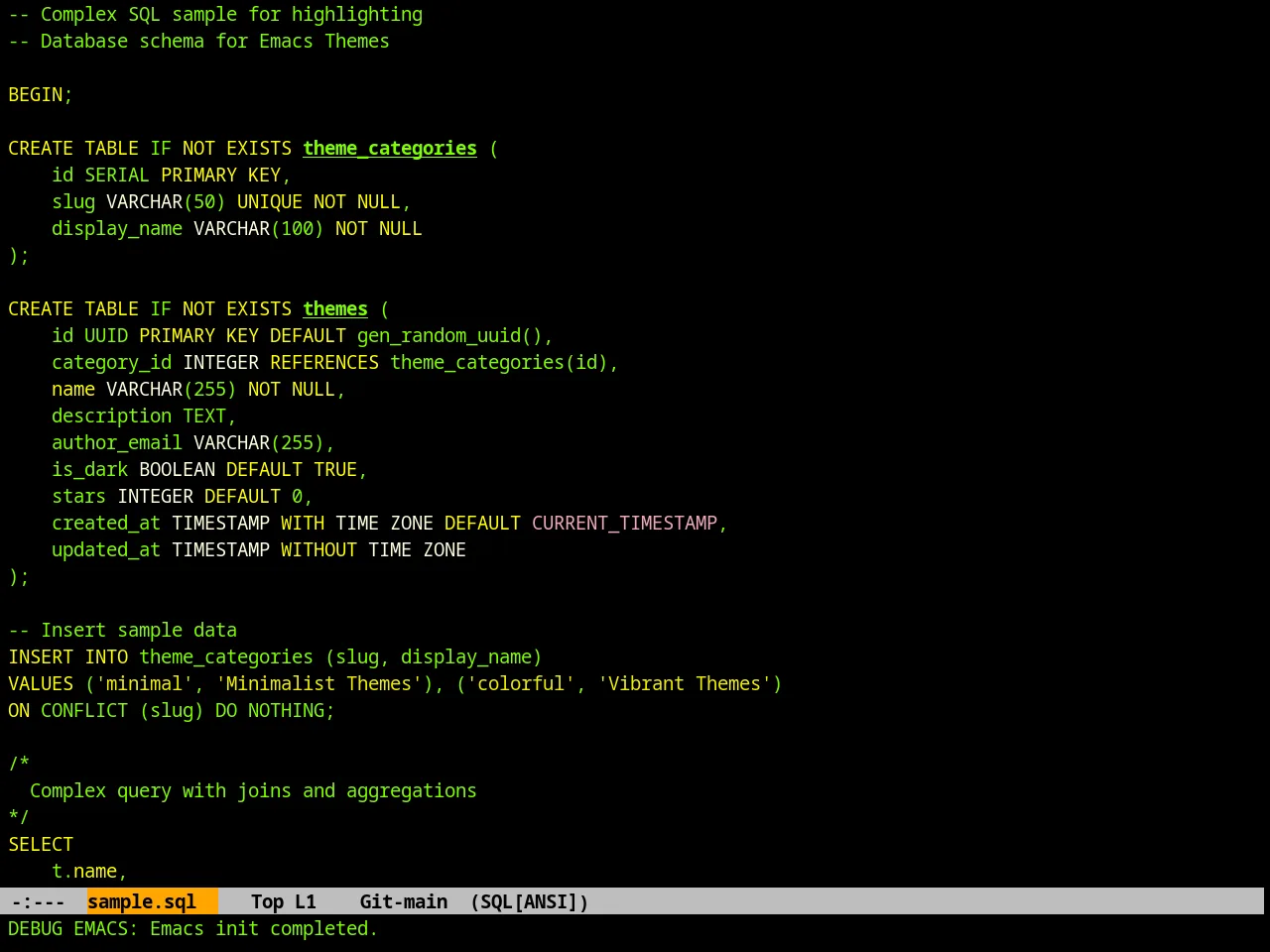Click t.name, column reference
The width and height of the screenshot is (1270, 952).
89,871
